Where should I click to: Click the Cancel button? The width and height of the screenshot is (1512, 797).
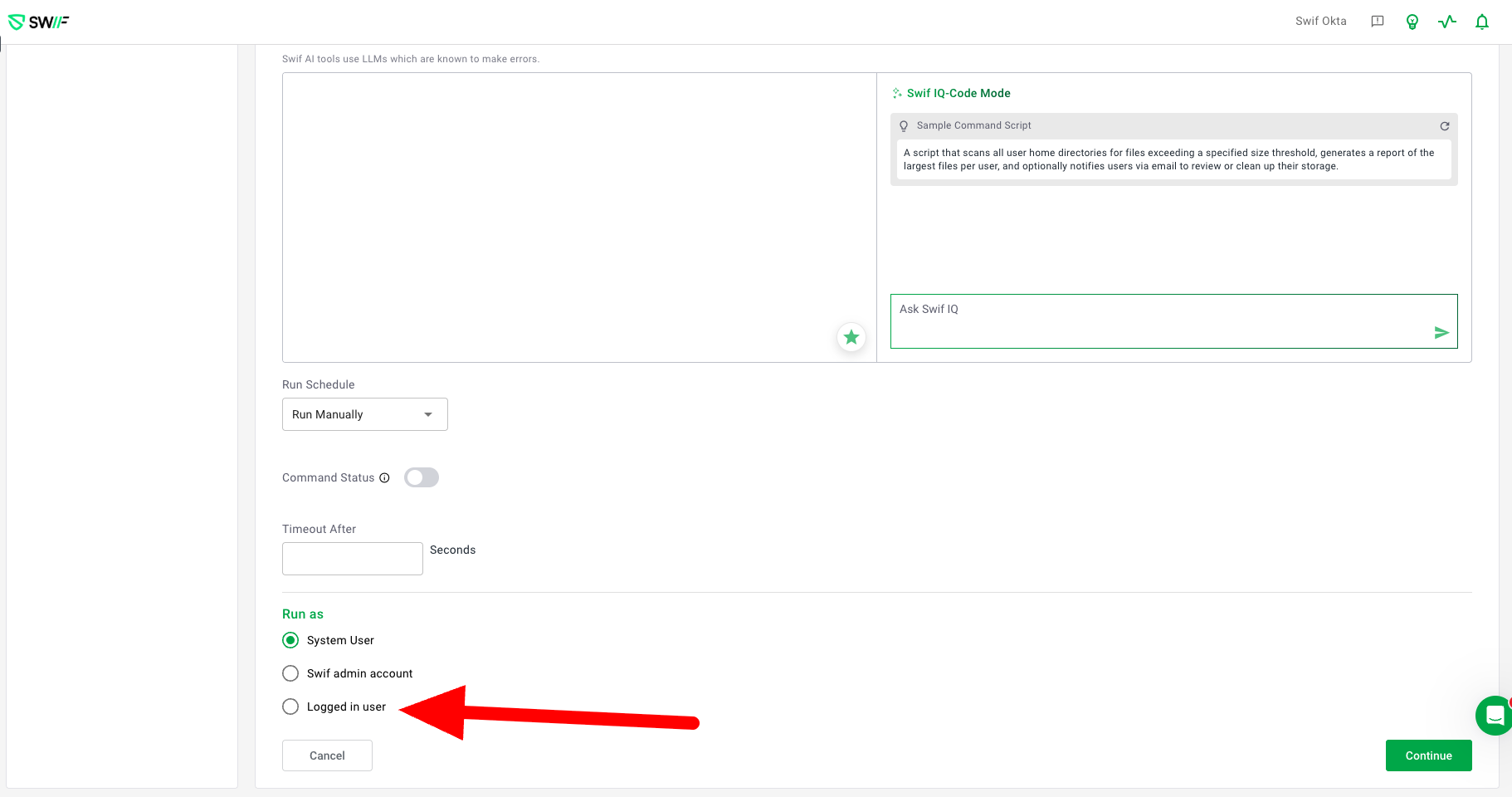327,755
